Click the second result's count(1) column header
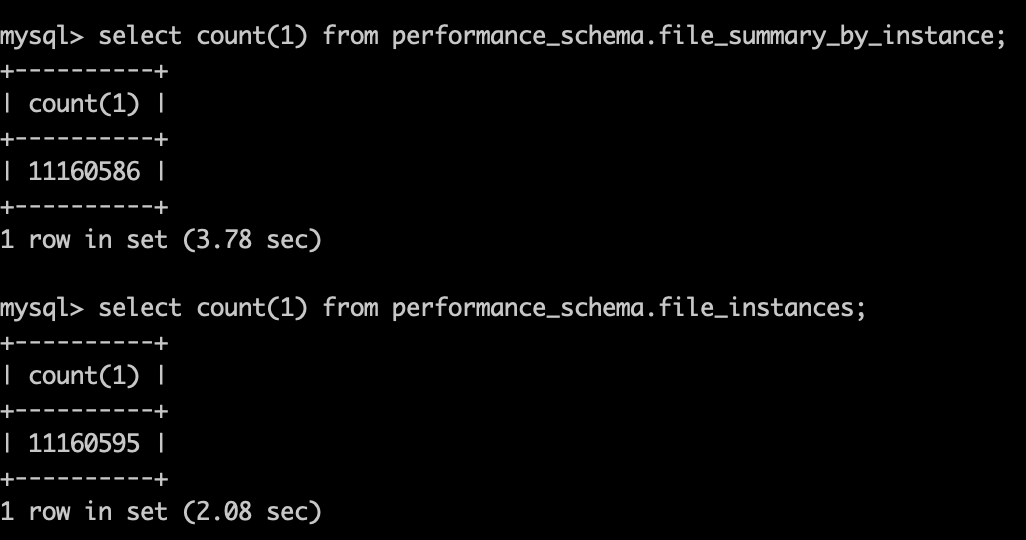1026x540 pixels. tap(84, 376)
